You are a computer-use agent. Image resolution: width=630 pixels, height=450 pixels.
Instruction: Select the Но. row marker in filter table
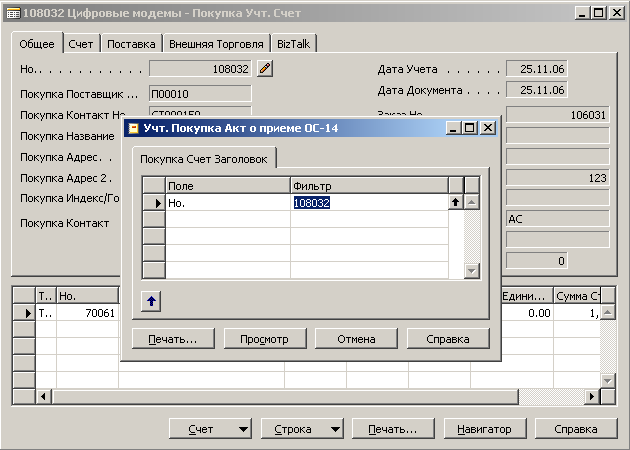click(154, 203)
